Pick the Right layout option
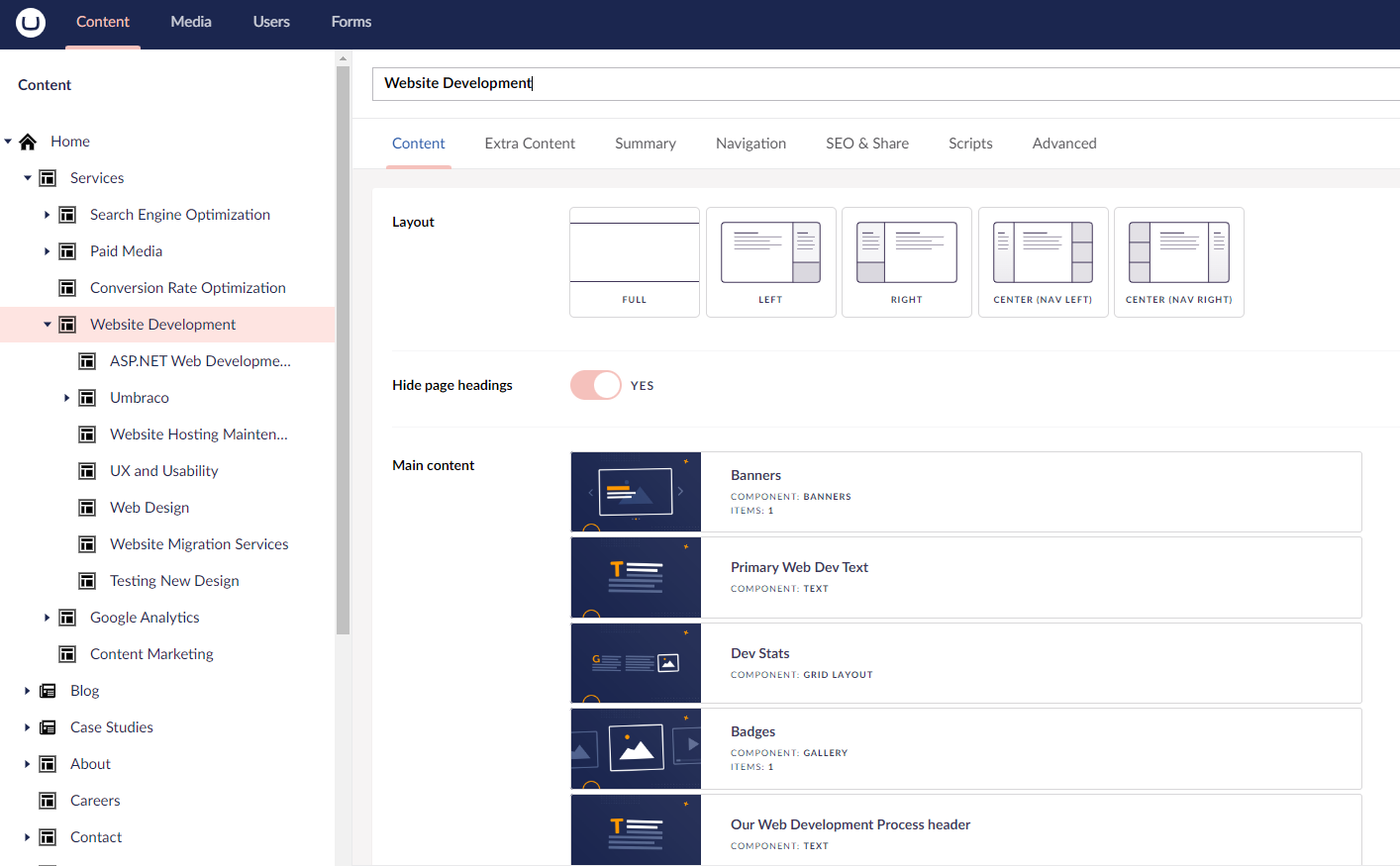Viewport: 1400px width, 866px height. (906, 262)
